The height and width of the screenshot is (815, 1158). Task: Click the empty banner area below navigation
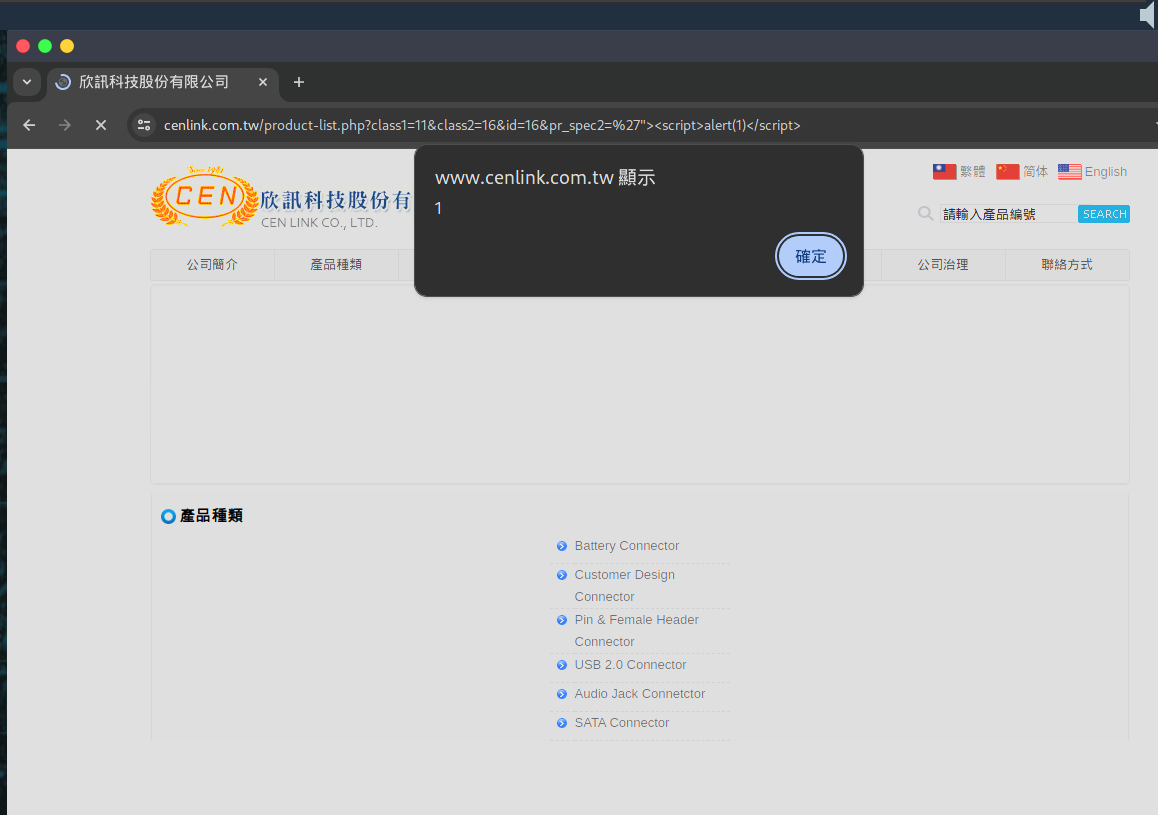[640, 385]
